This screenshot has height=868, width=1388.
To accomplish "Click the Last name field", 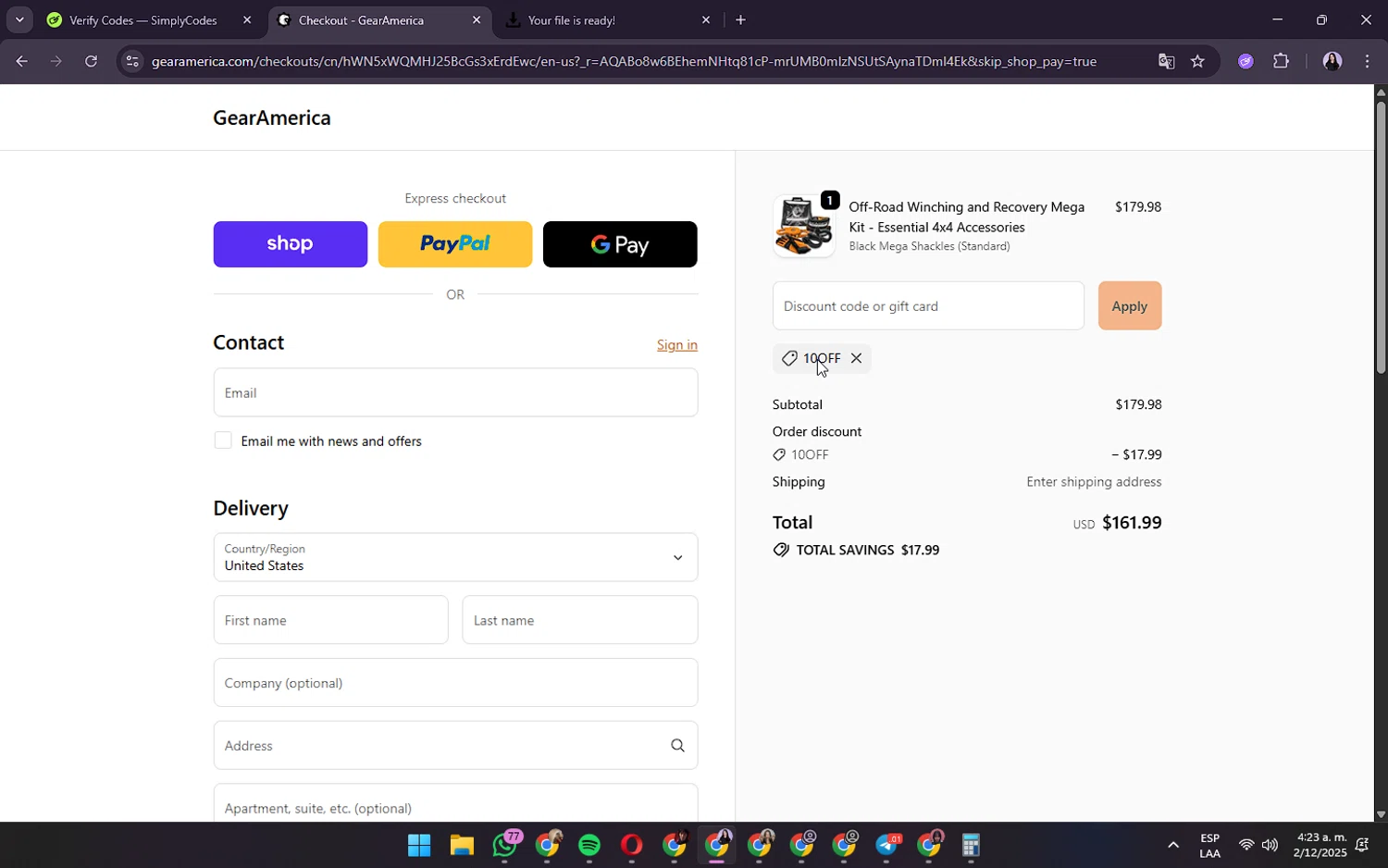I will click(579, 620).
